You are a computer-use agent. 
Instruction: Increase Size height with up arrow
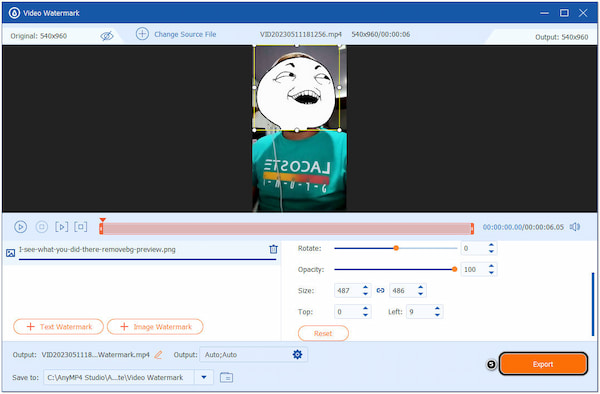[421, 287]
